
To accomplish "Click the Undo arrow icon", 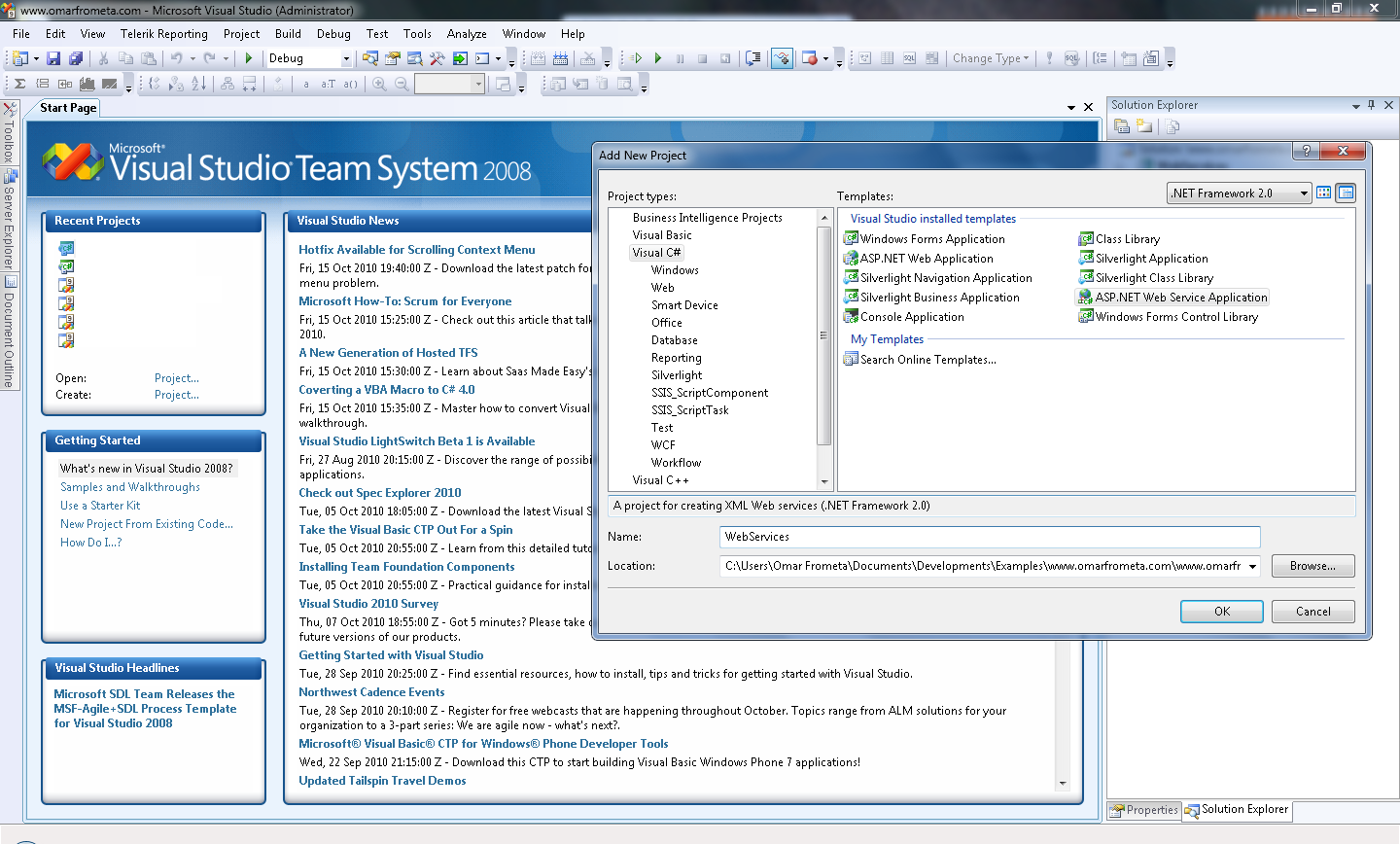I will point(176,58).
